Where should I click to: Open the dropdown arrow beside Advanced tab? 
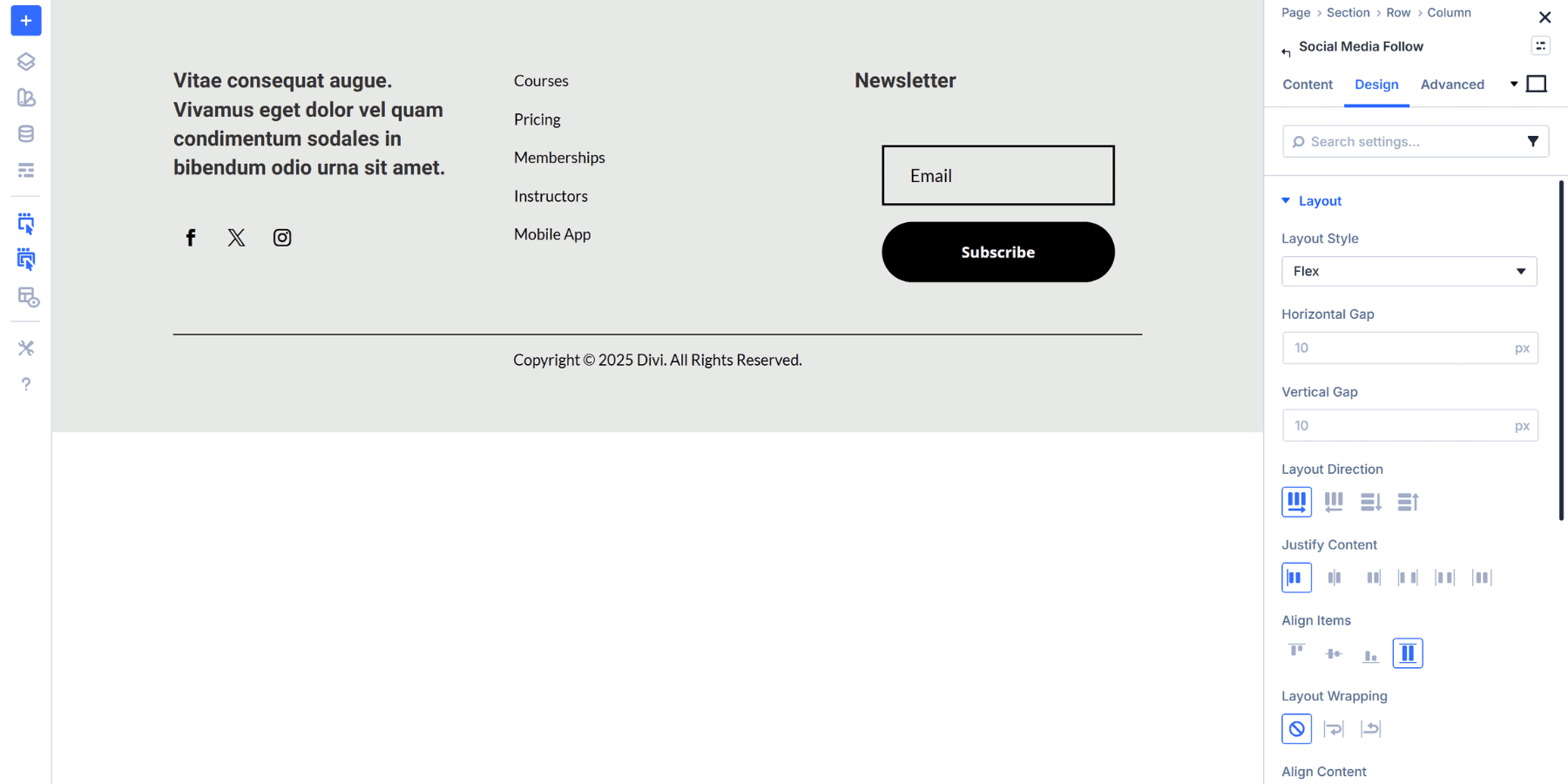tap(1514, 83)
